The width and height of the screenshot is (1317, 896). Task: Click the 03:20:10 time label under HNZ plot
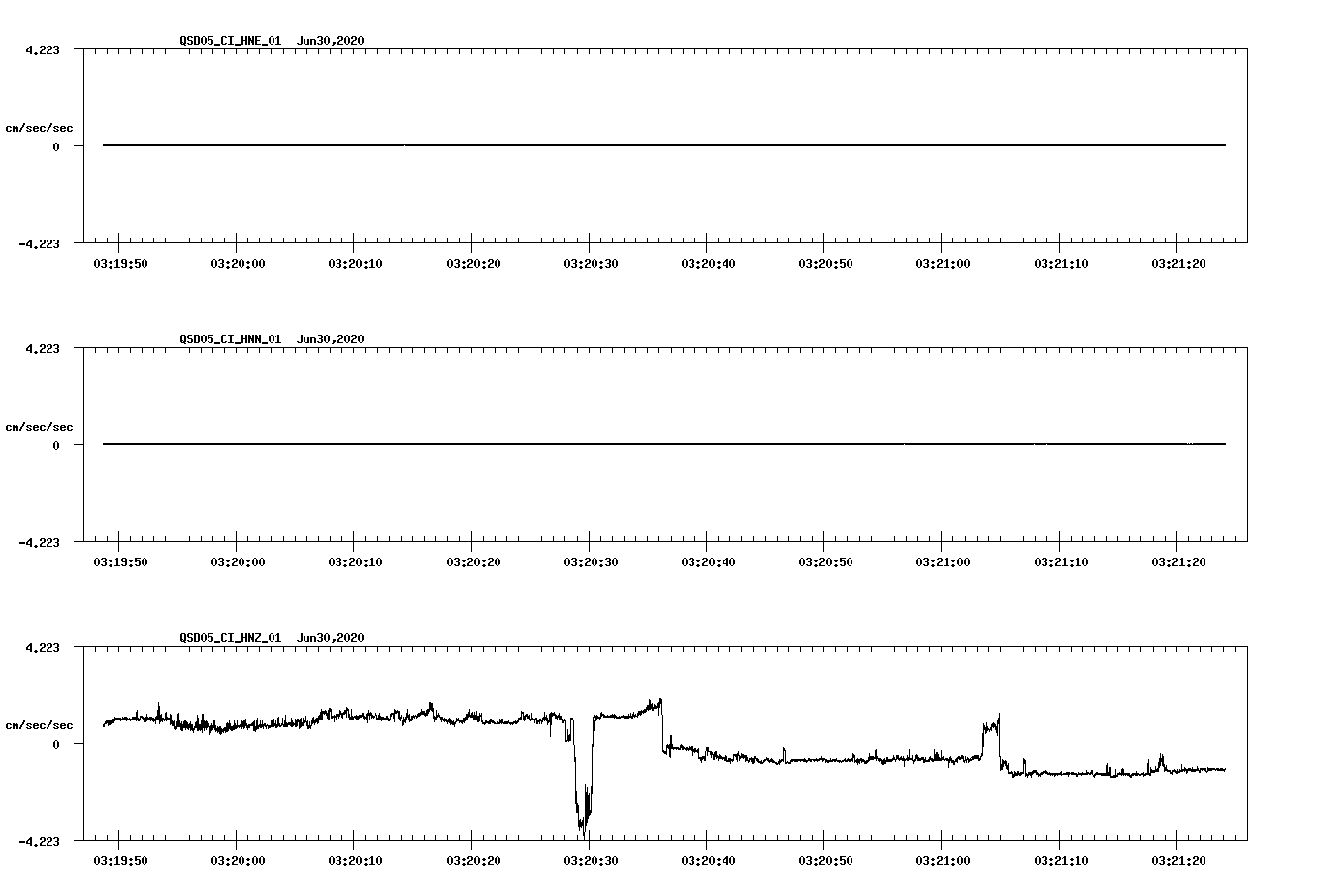[355, 860]
